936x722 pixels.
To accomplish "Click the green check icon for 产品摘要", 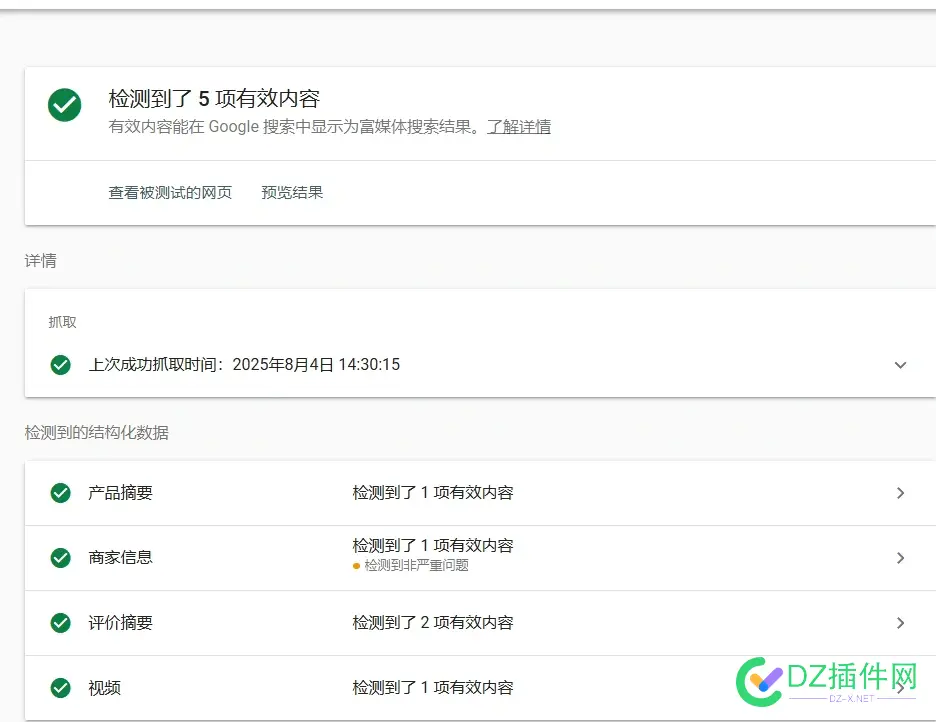I will tap(60, 493).
